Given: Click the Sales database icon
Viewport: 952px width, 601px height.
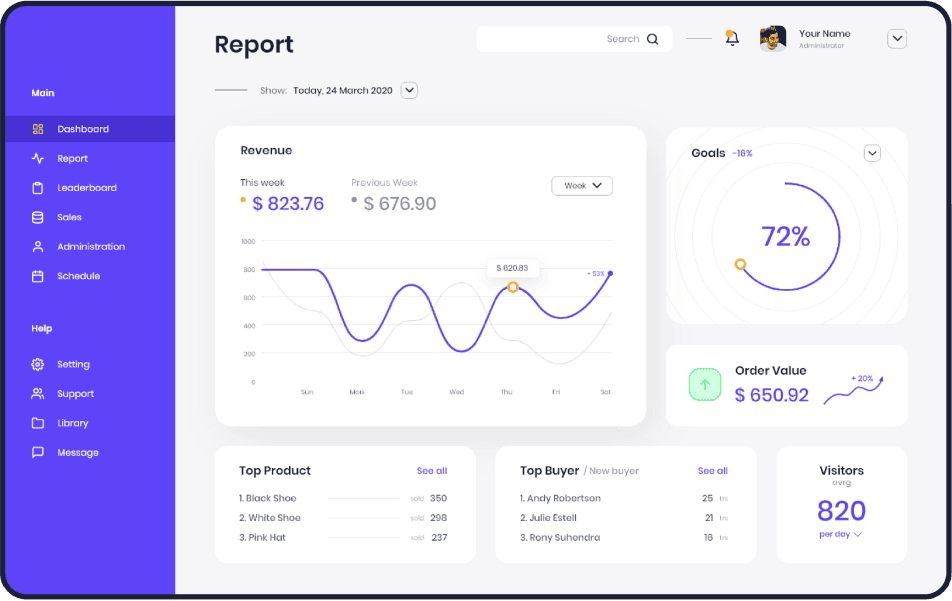Looking at the screenshot, I should (38, 217).
